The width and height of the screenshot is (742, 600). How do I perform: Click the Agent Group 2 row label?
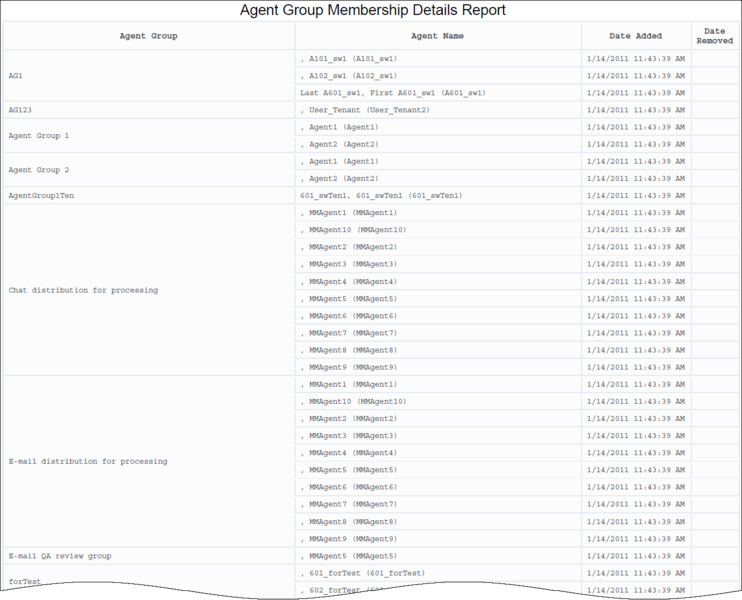(39, 170)
